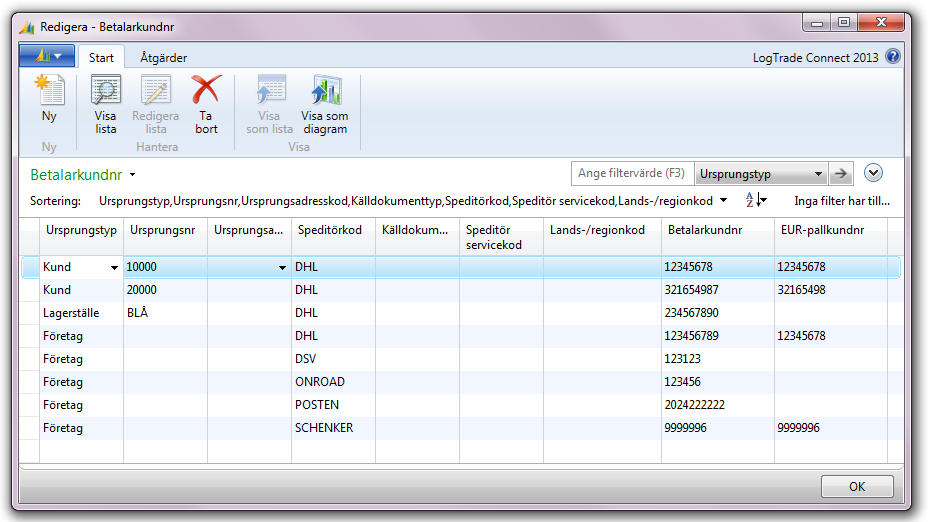Select the POSTEN Speditörkod cell
930x522 pixels.
333,405
